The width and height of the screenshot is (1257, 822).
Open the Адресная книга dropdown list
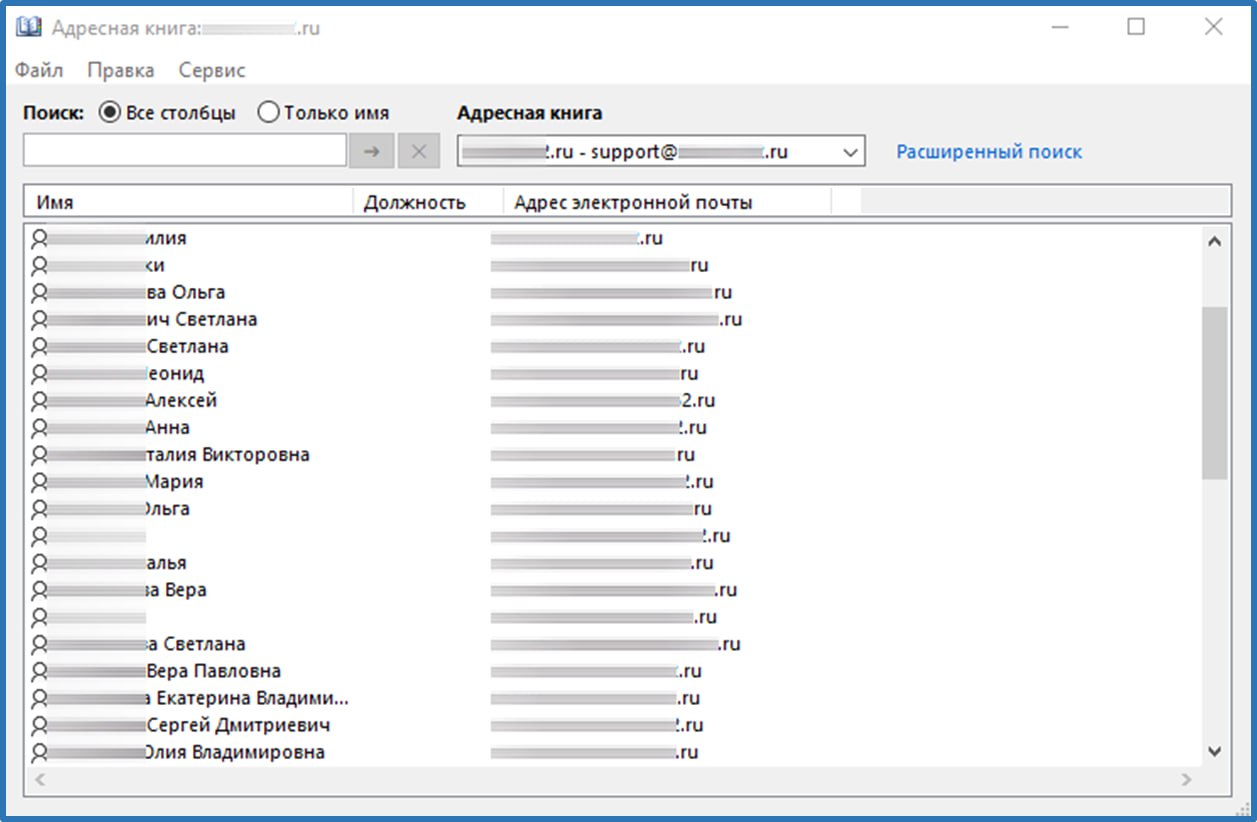661,152
